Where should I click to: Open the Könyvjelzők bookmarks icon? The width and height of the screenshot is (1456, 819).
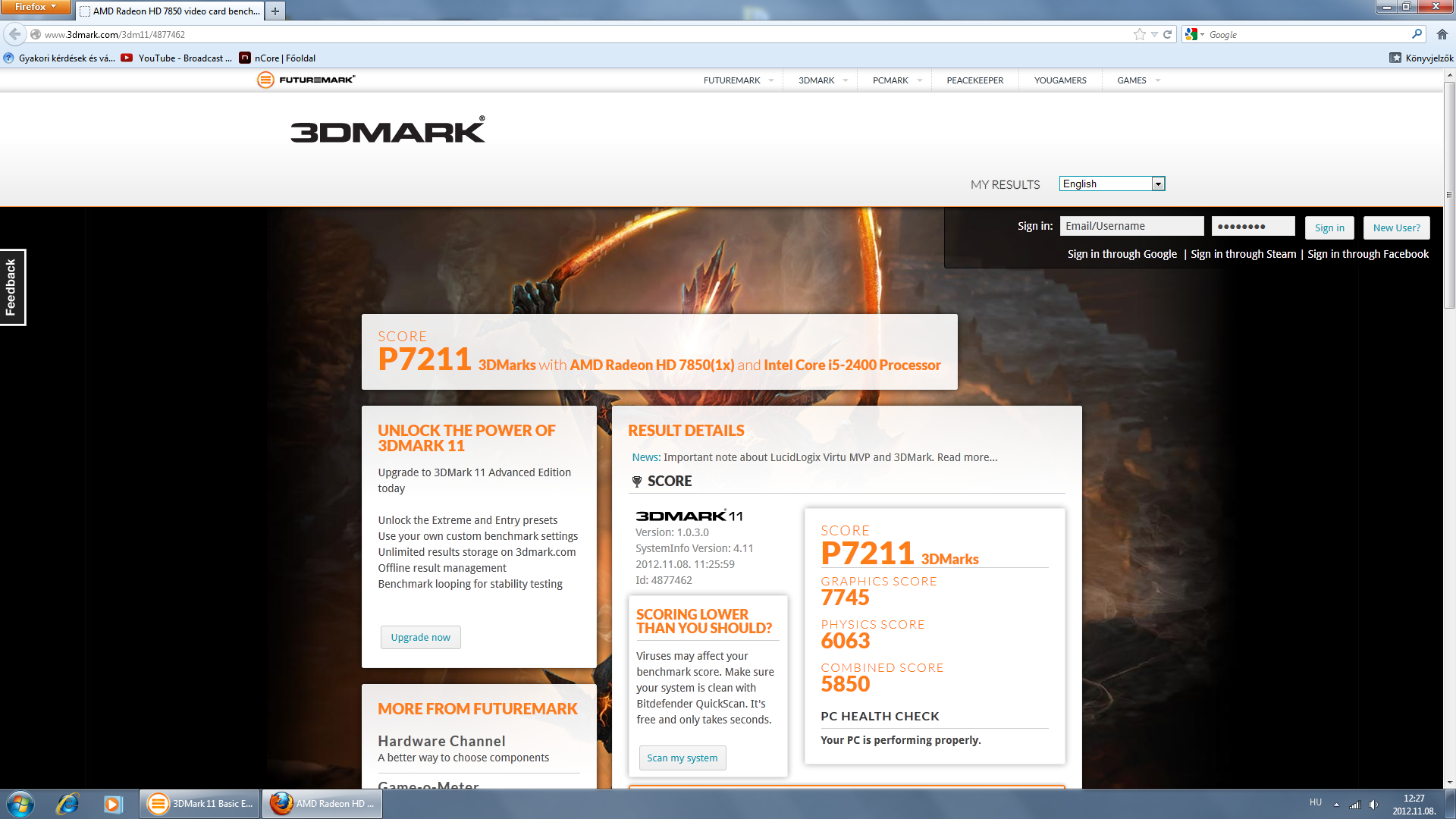[1395, 58]
